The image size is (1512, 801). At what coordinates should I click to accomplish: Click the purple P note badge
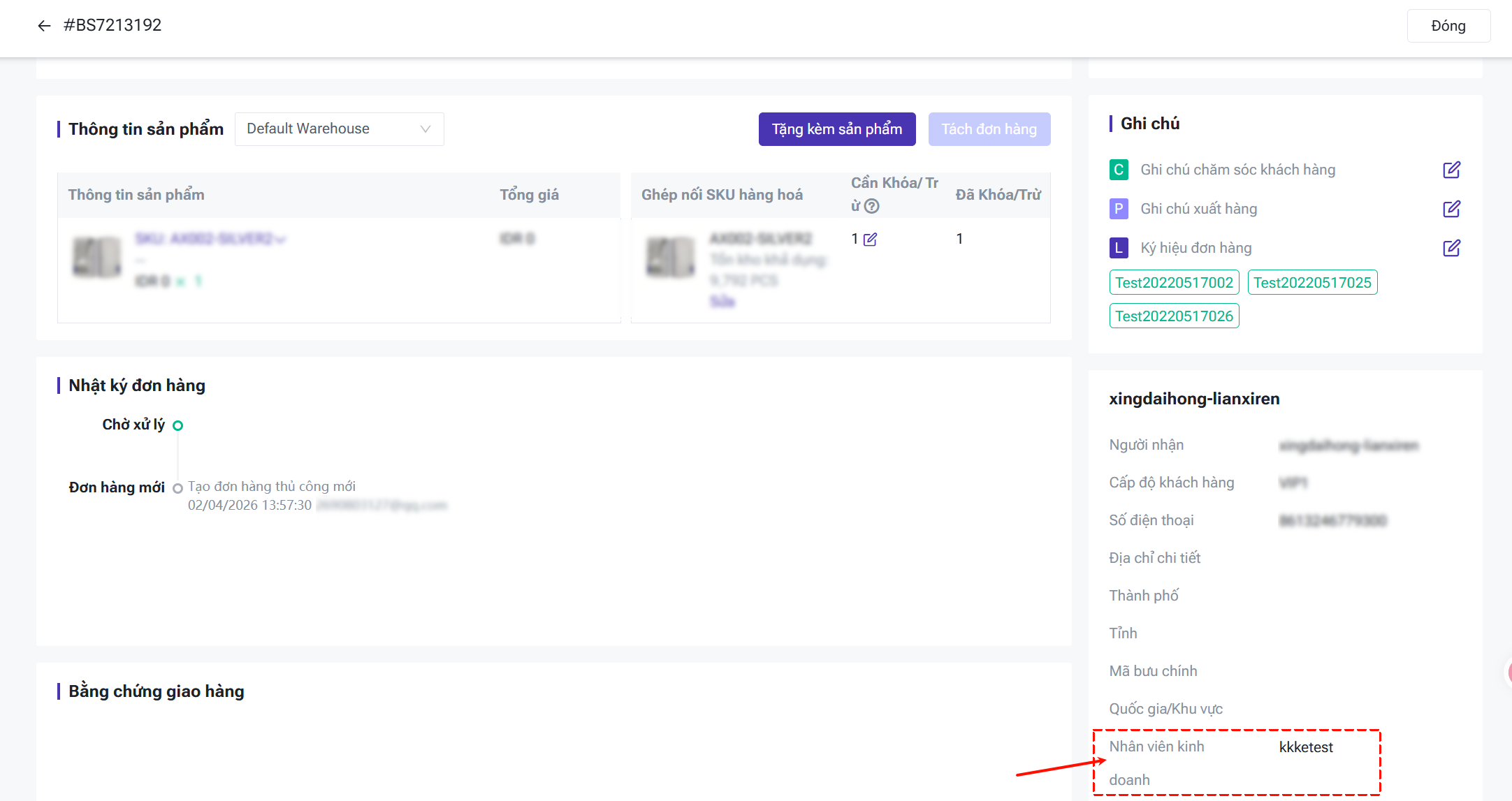(1119, 209)
